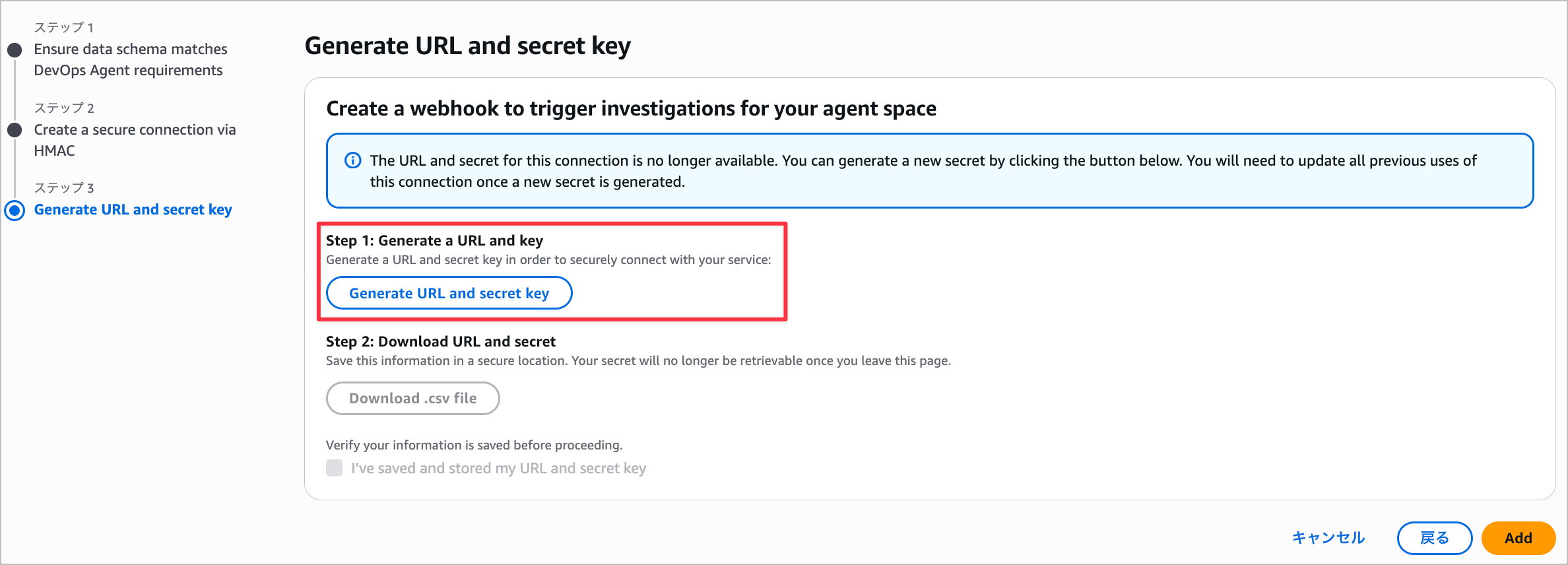The image size is (1568, 565).
Task: Click the ステップ 3 label in sidebar
Action: [64, 188]
